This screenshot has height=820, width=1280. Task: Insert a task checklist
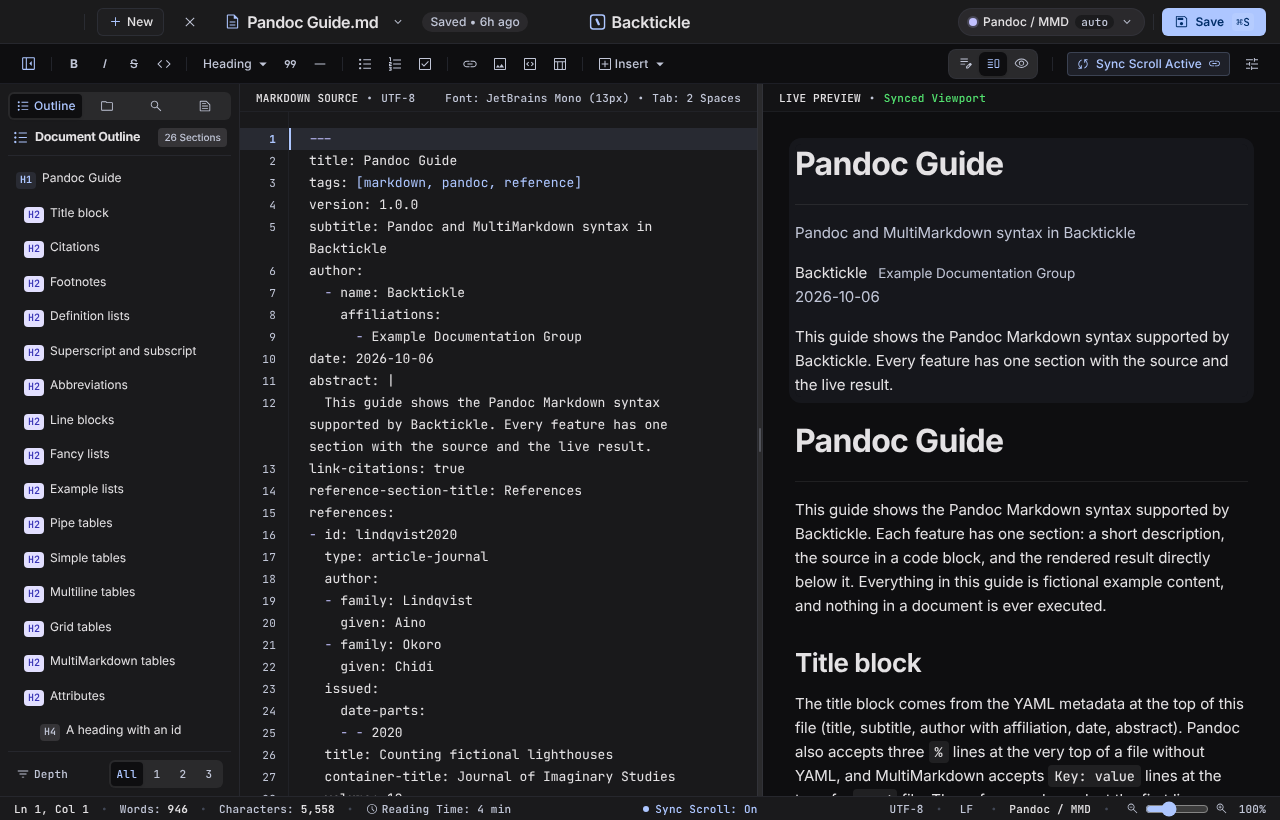tap(425, 64)
